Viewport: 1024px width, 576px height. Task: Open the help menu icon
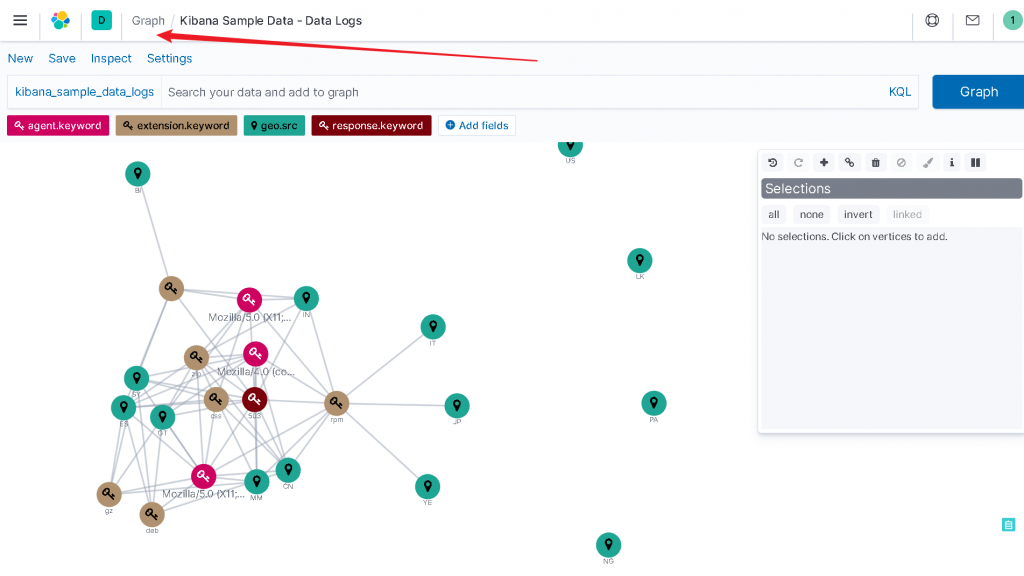pyautogui.click(x=932, y=20)
